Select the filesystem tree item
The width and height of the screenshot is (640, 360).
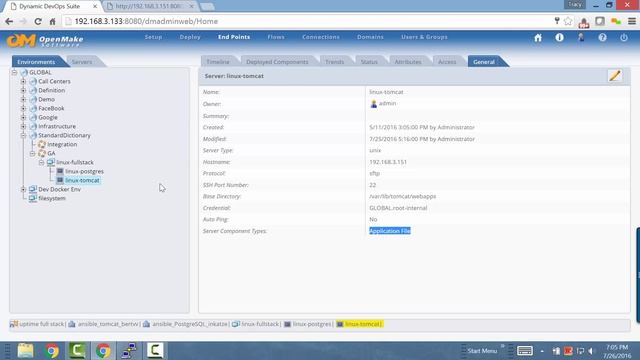coord(52,198)
